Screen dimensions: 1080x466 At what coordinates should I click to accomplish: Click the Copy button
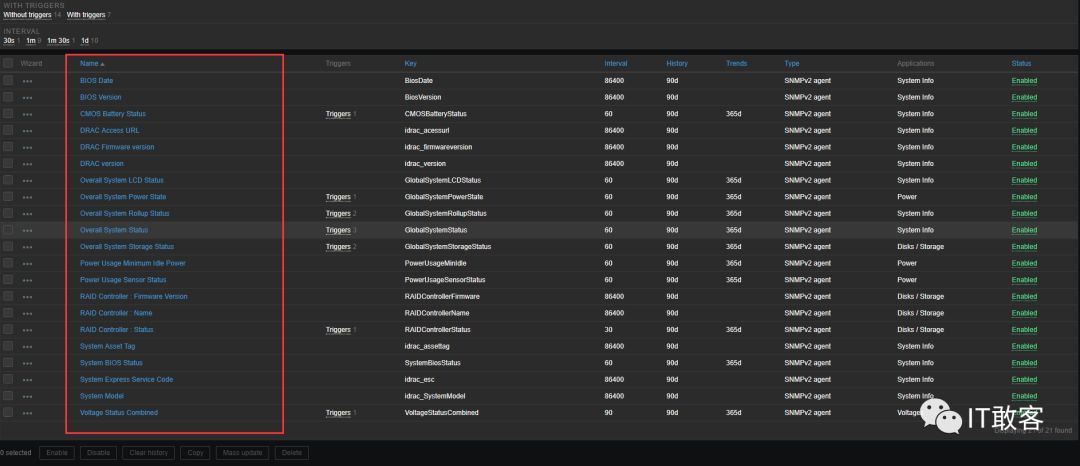195,453
